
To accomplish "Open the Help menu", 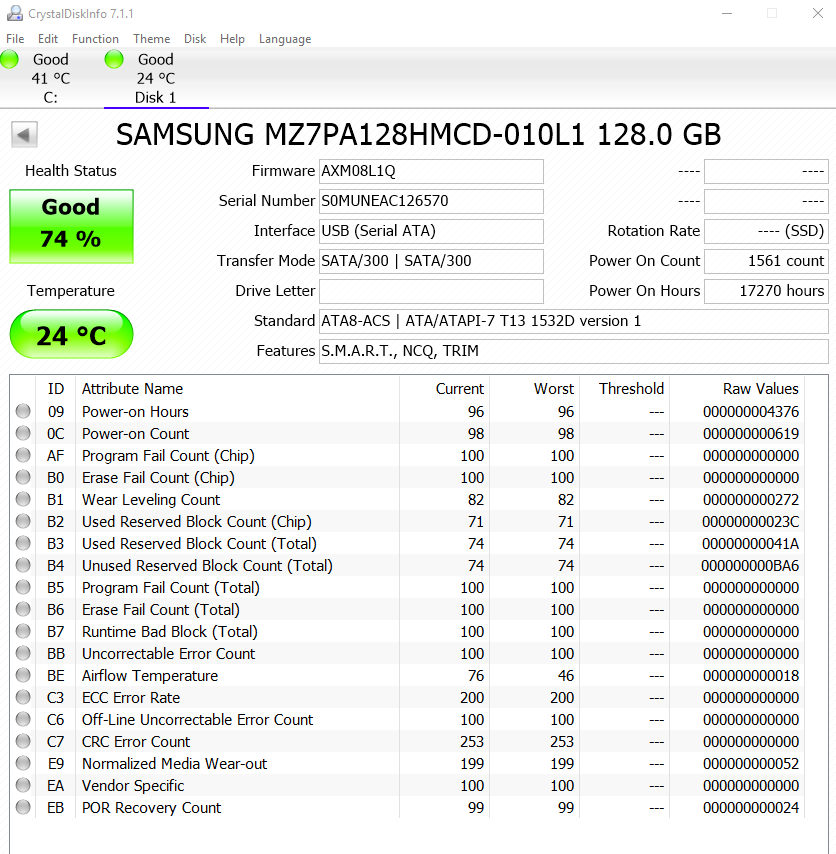I will (232, 39).
